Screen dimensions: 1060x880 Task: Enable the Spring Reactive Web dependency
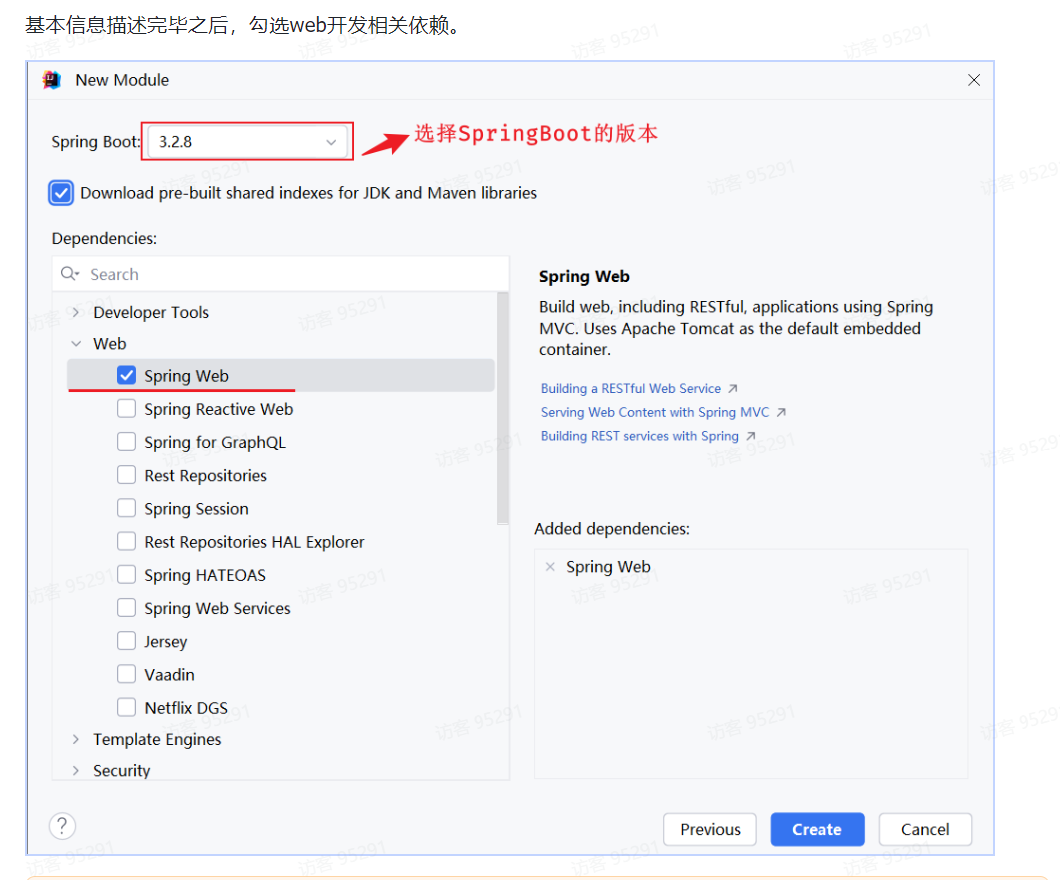coord(126,408)
